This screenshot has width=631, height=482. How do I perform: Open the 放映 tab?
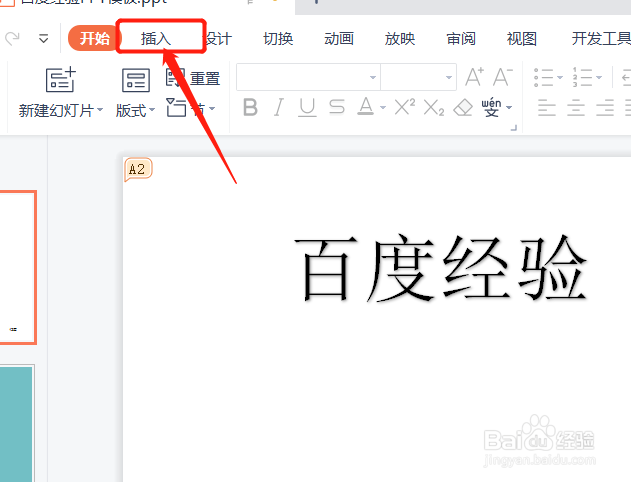pyautogui.click(x=400, y=39)
